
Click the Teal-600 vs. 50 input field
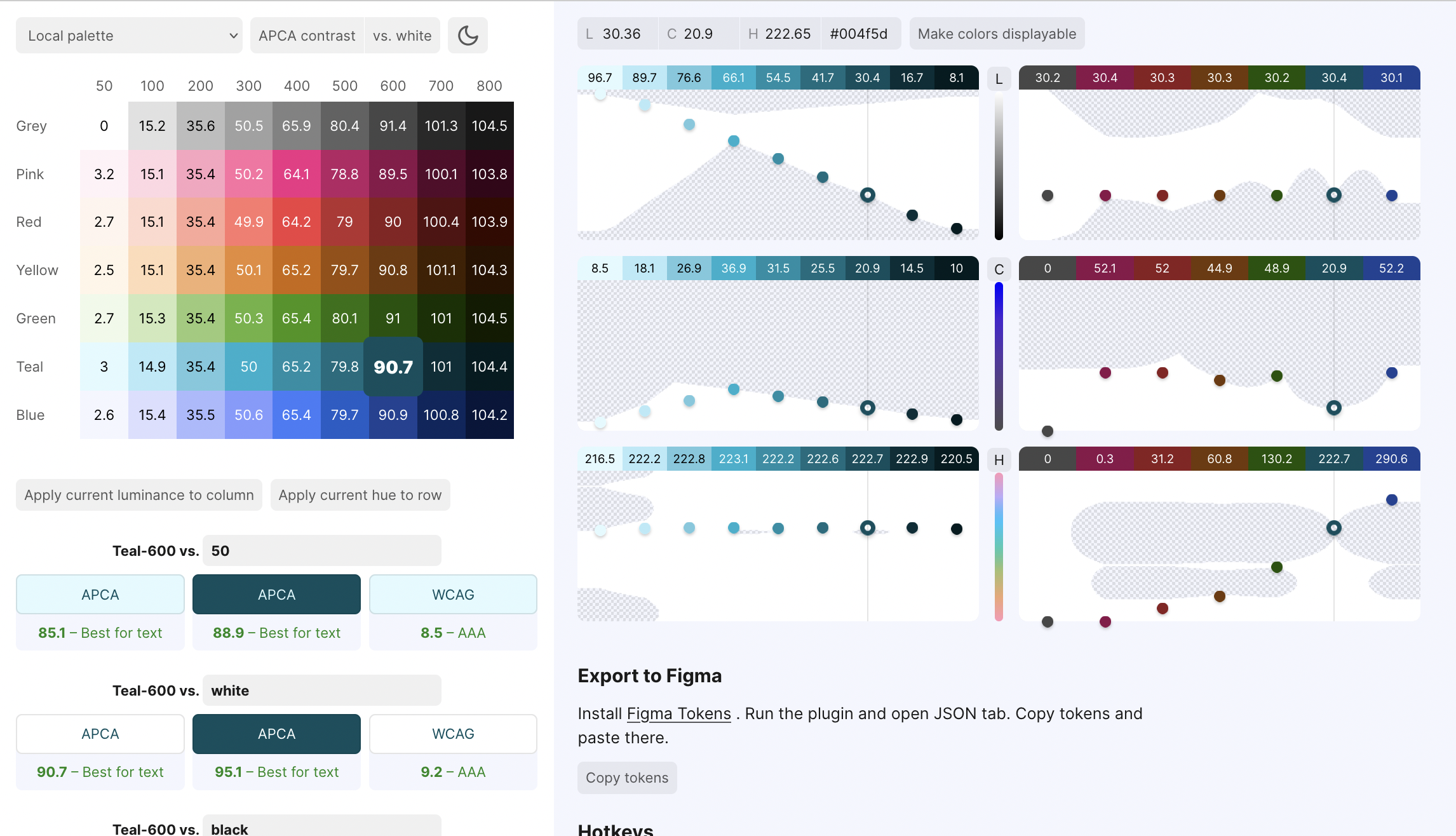(321, 551)
